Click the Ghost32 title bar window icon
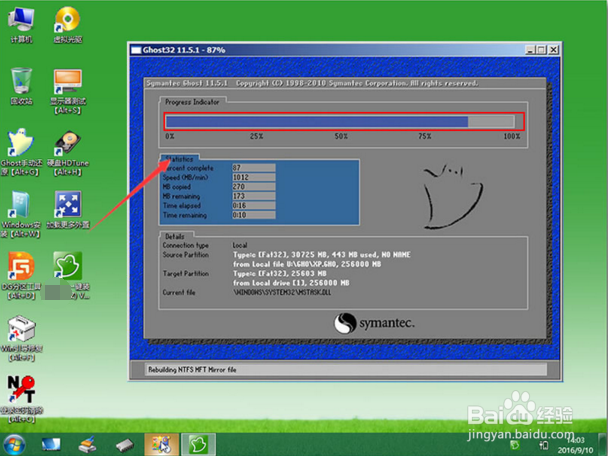This screenshot has width=609, height=456. 136,50
